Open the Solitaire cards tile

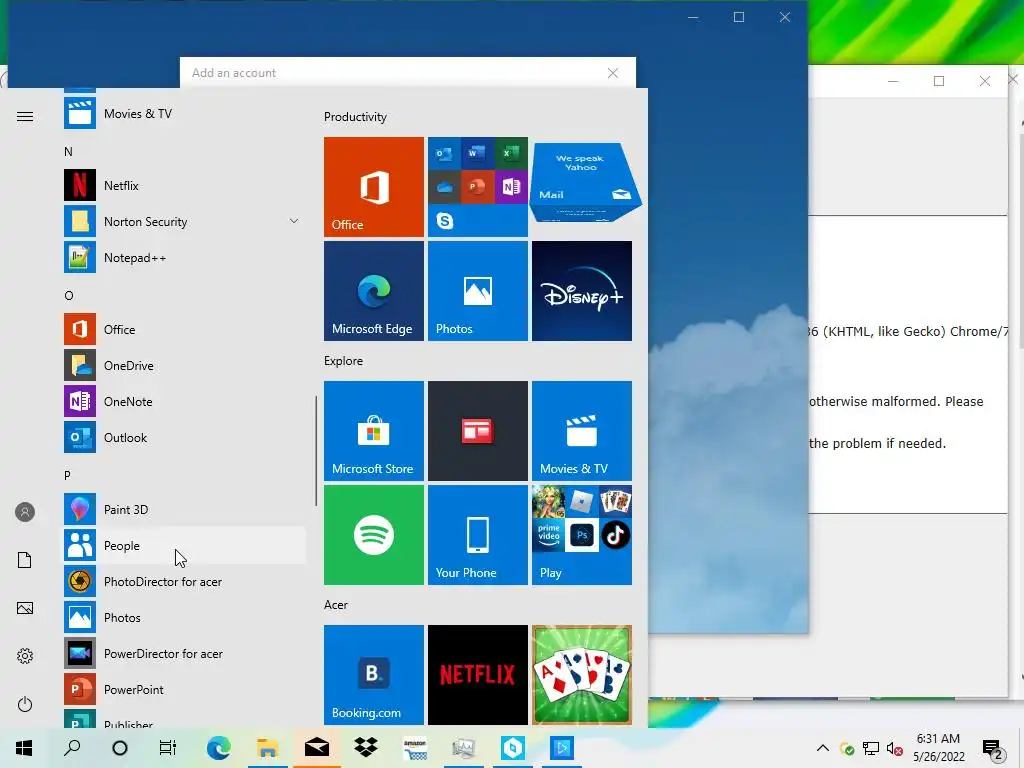pos(582,675)
